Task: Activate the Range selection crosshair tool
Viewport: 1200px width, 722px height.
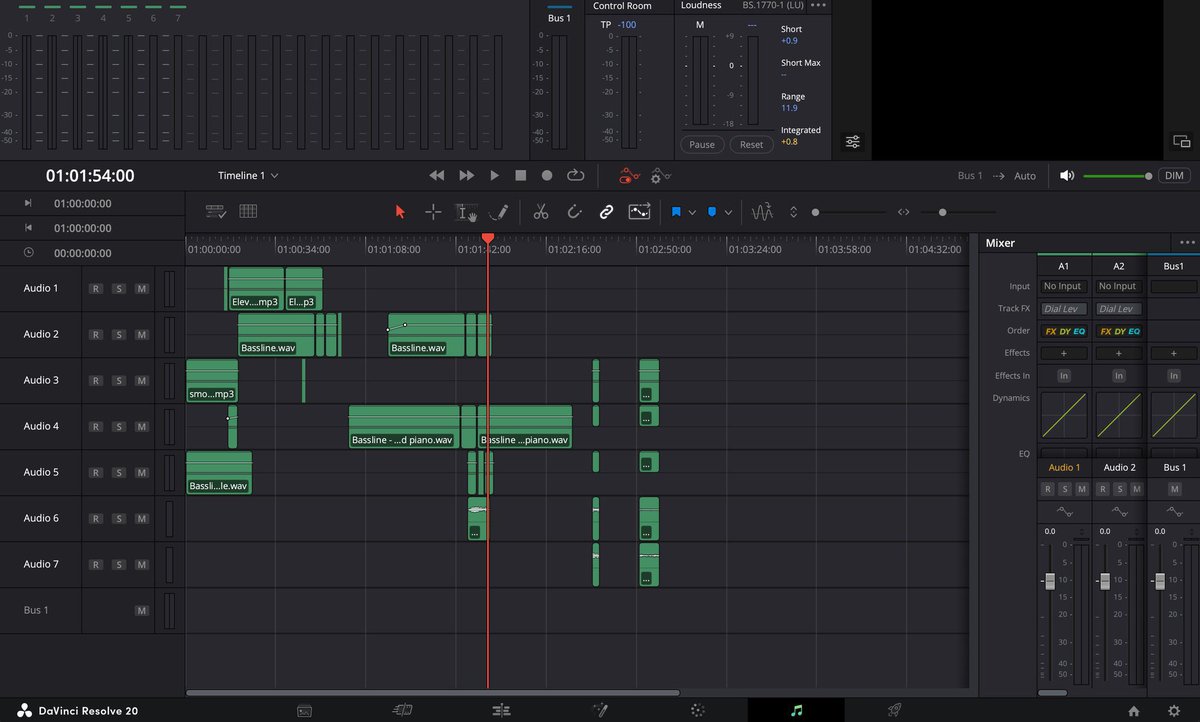Action: [433, 212]
